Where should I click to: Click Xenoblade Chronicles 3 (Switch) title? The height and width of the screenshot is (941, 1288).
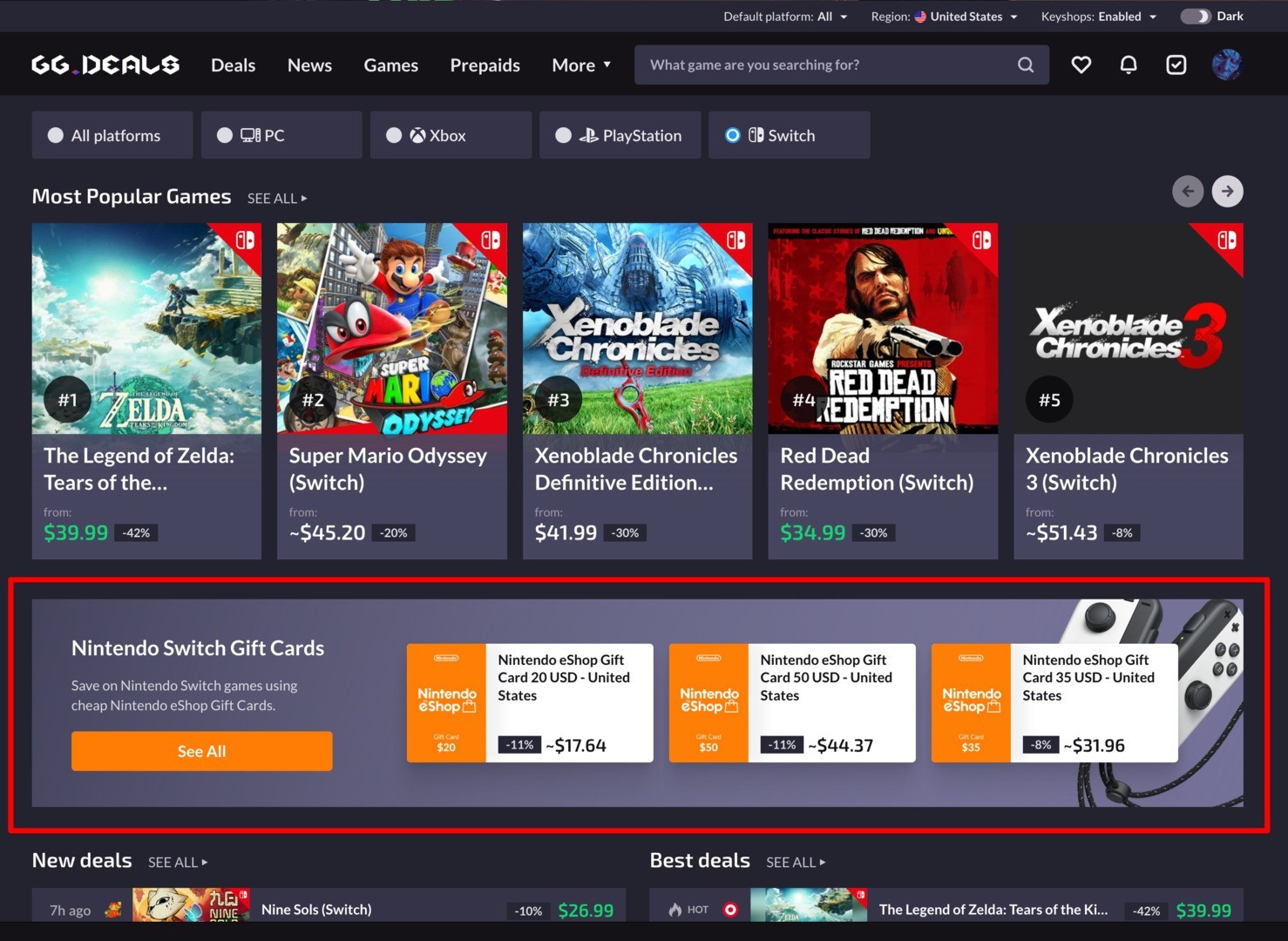[1127, 469]
